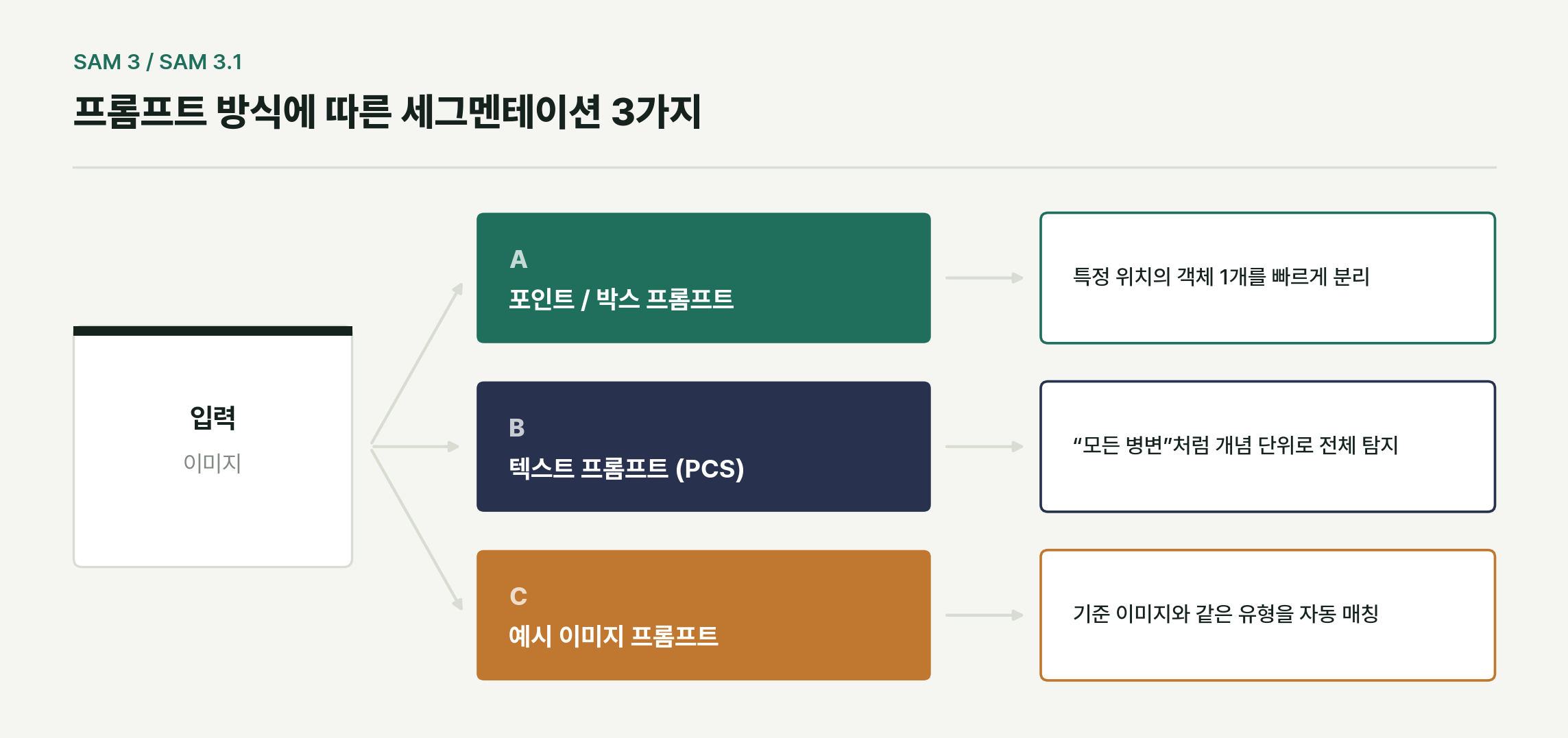This screenshot has width=1568, height=738.
Task: Click the dark top bar of input box
Action: (213, 331)
